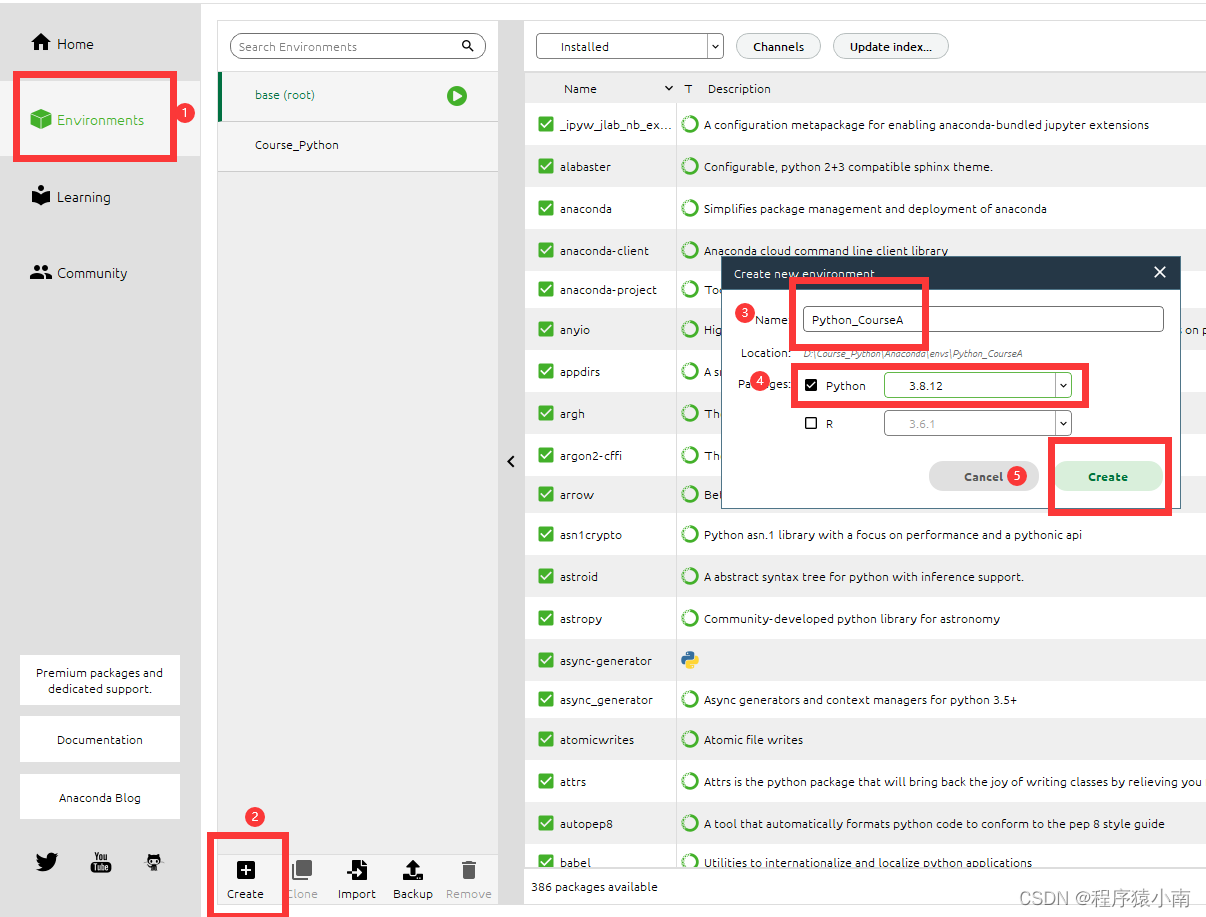Click the Backup environment icon
The image size is (1206, 917).
[x=413, y=870]
